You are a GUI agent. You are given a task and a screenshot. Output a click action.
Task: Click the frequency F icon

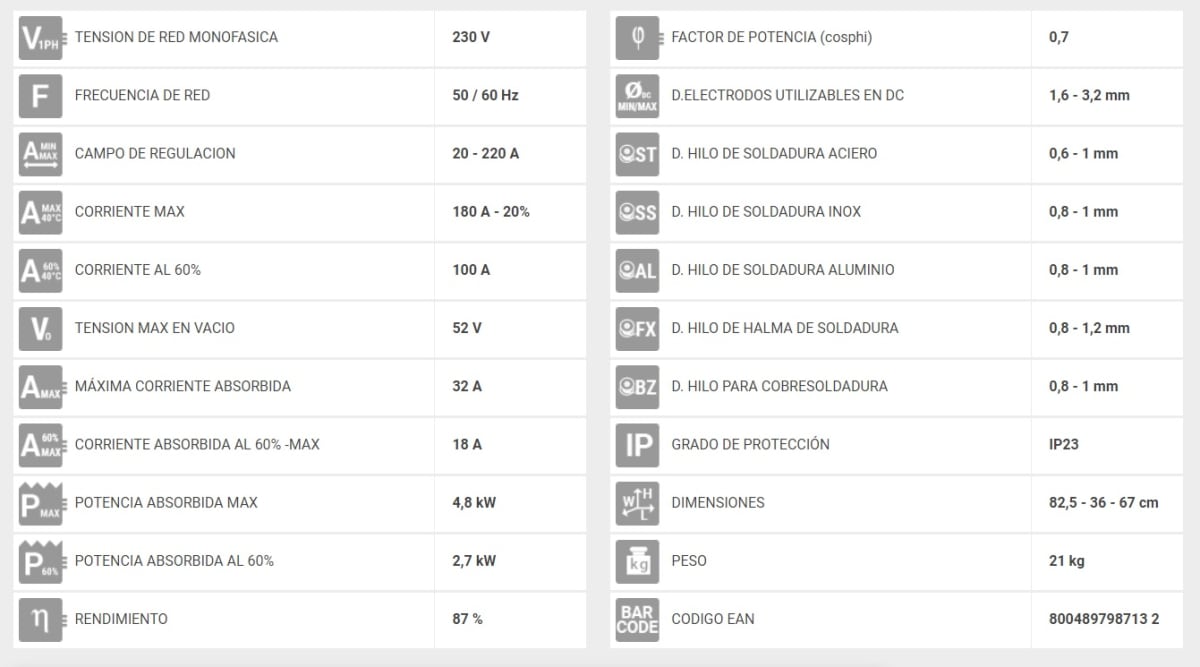pos(41,96)
